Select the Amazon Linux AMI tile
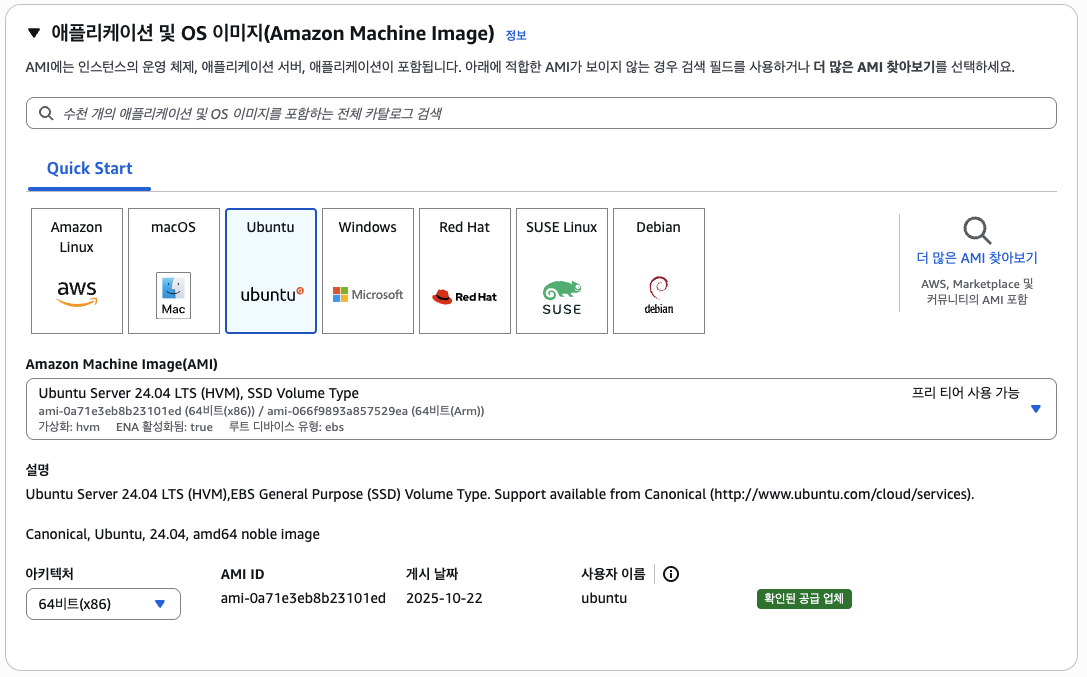This screenshot has height=677, width=1087. (77, 271)
